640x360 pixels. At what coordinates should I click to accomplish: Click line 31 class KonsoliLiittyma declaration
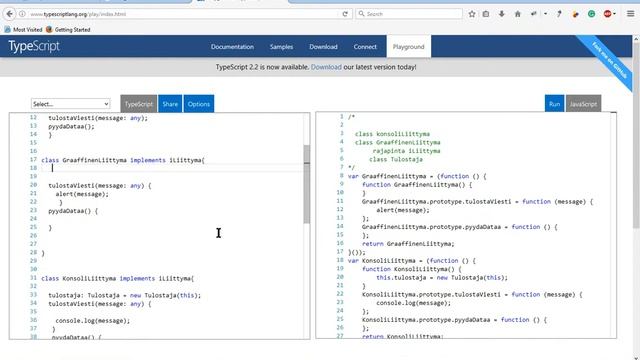pos(118,278)
